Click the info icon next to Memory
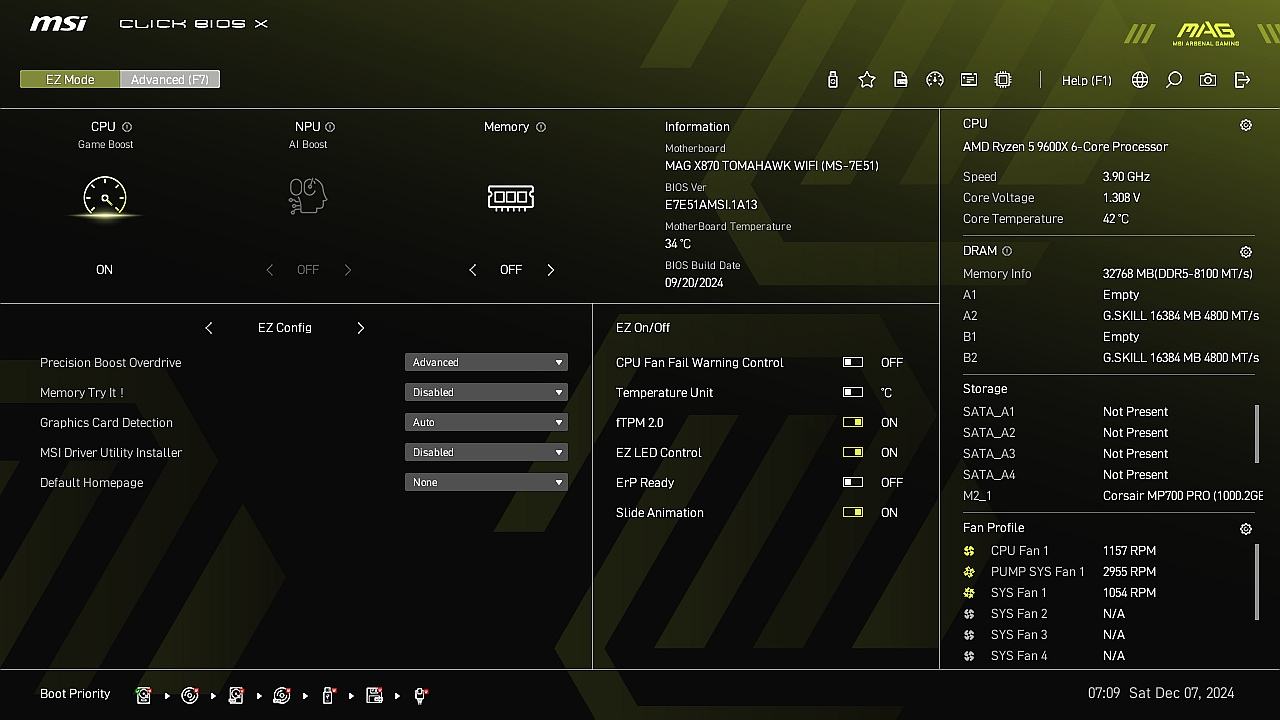The image size is (1280, 720). [x=541, y=127]
